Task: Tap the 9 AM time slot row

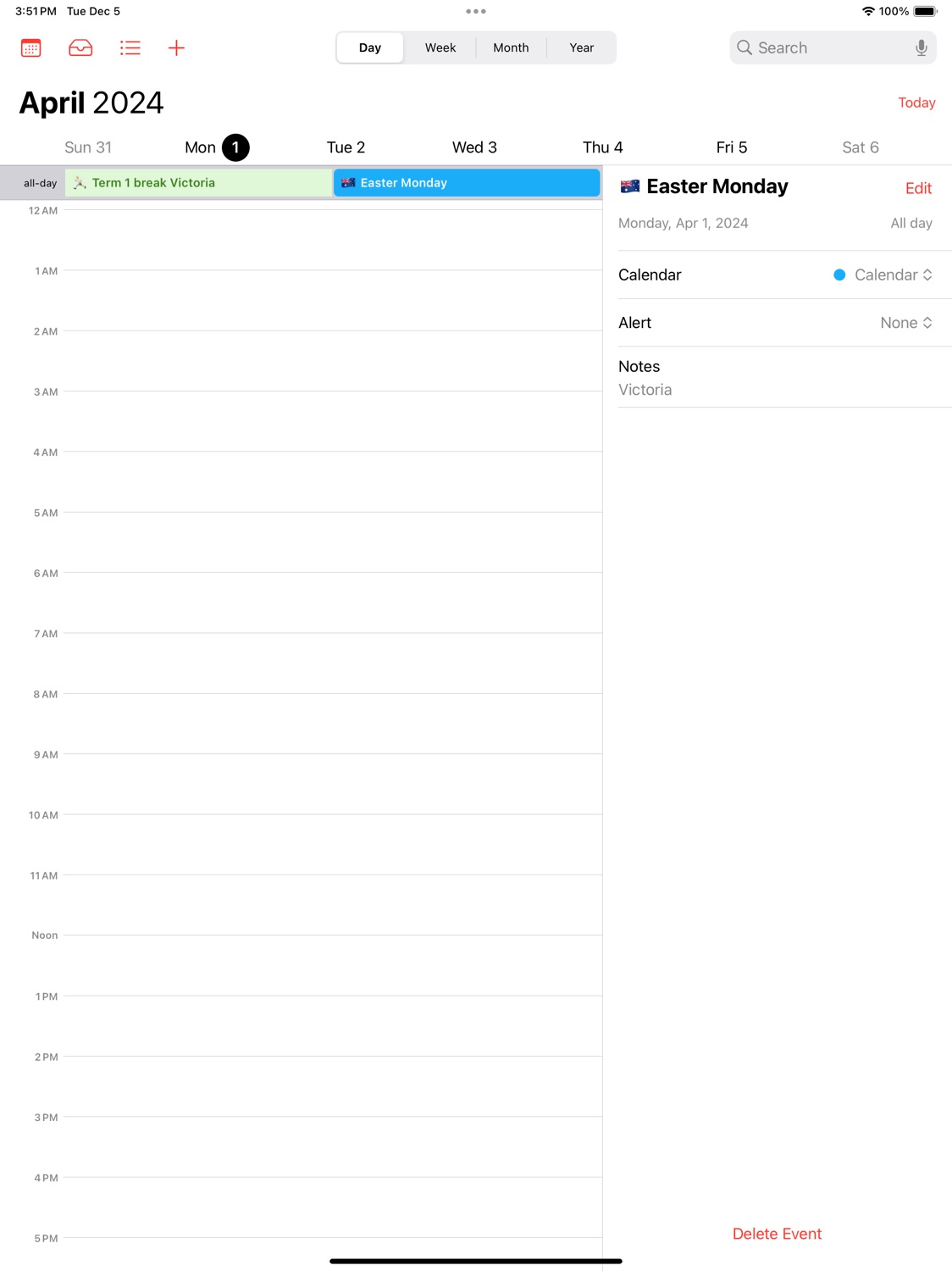Action: pos(332,785)
